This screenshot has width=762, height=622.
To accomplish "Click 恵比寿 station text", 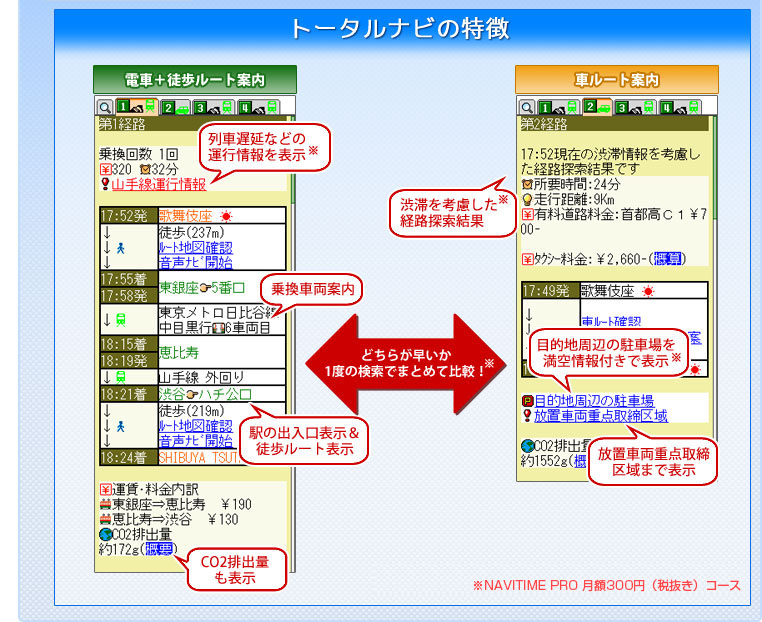I will point(179,352).
